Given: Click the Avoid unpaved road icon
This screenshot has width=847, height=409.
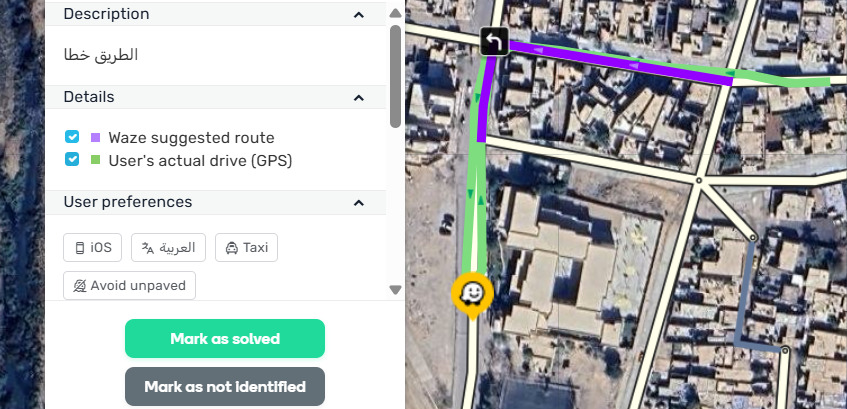Looking at the screenshot, I should (79, 285).
